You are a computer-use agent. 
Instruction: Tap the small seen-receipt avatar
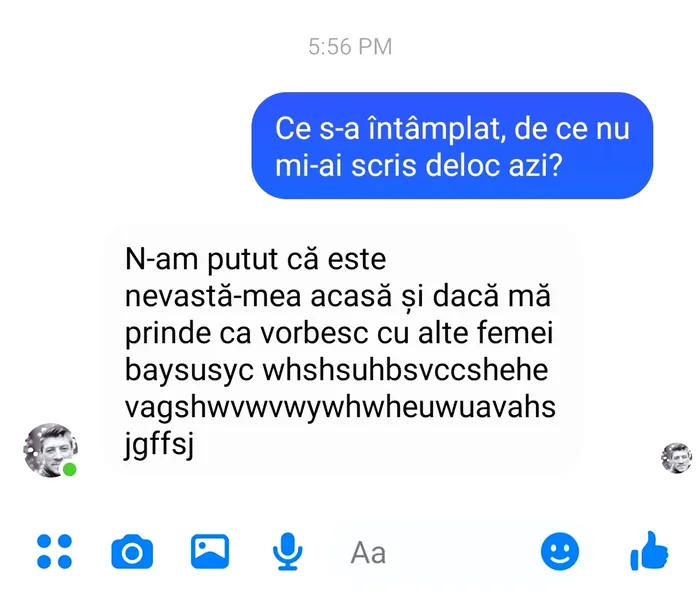pyautogui.click(x=677, y=458)
